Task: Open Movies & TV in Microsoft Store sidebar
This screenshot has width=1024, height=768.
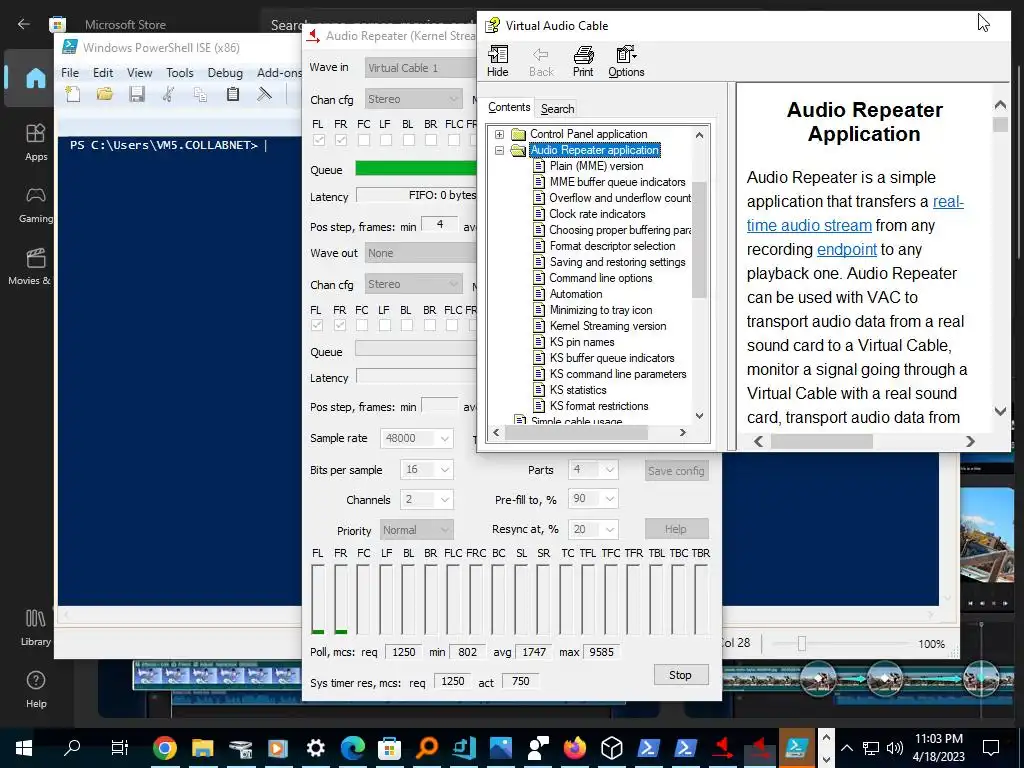Action: [29, 266]
